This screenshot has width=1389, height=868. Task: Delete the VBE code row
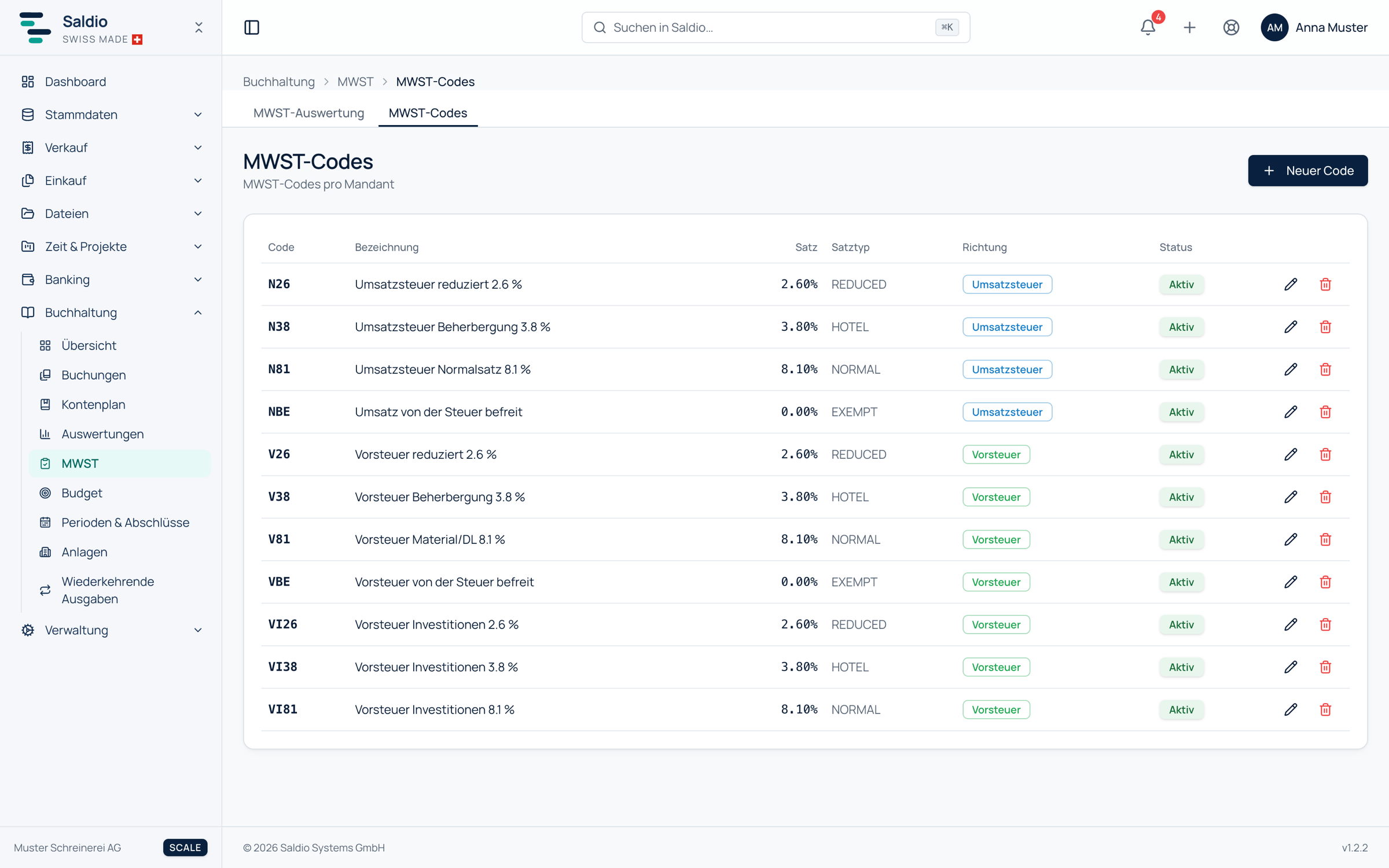[x=1325, y=582]
